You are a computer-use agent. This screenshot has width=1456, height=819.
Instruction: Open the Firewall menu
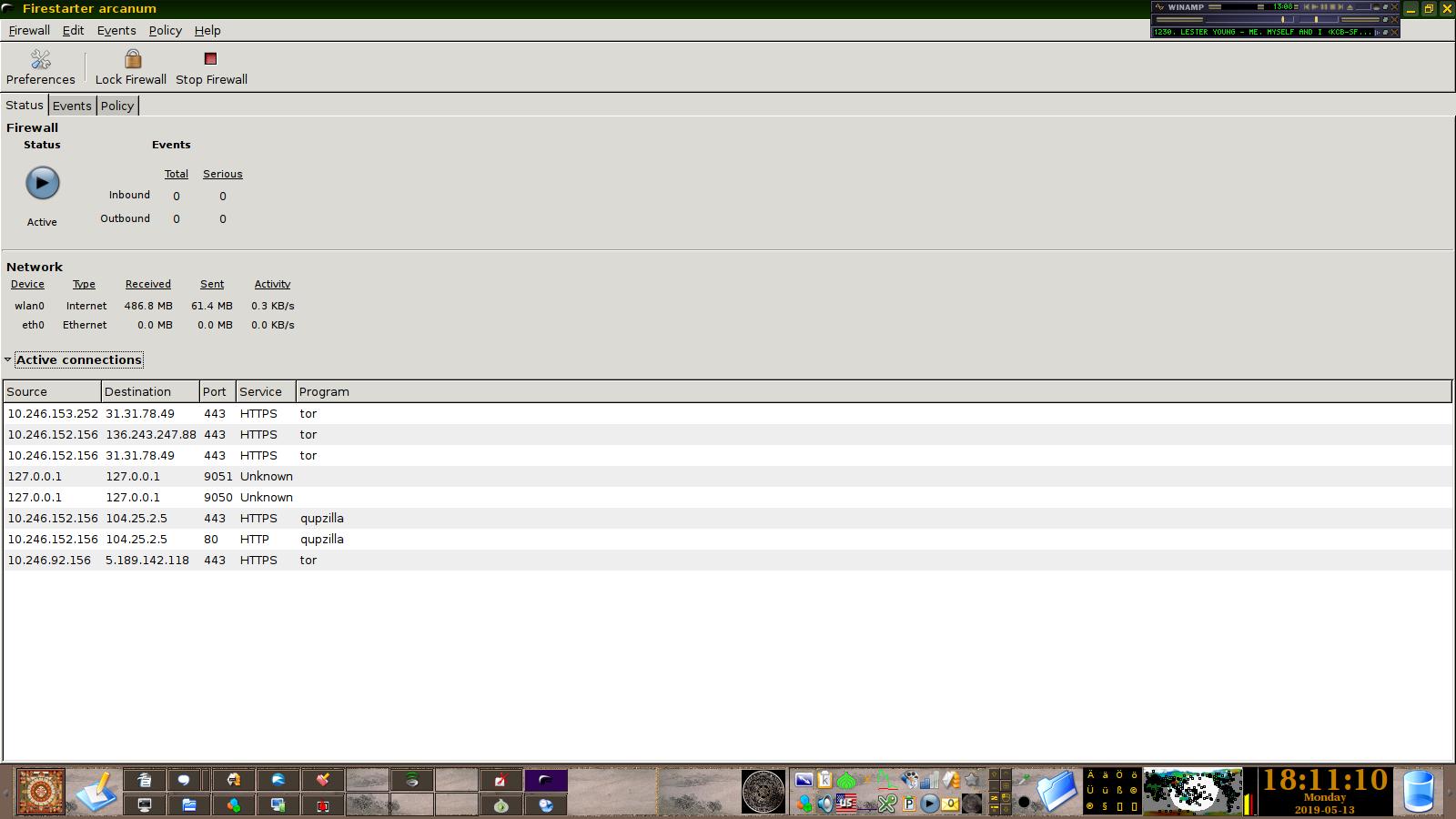click(x=29, y=30)
